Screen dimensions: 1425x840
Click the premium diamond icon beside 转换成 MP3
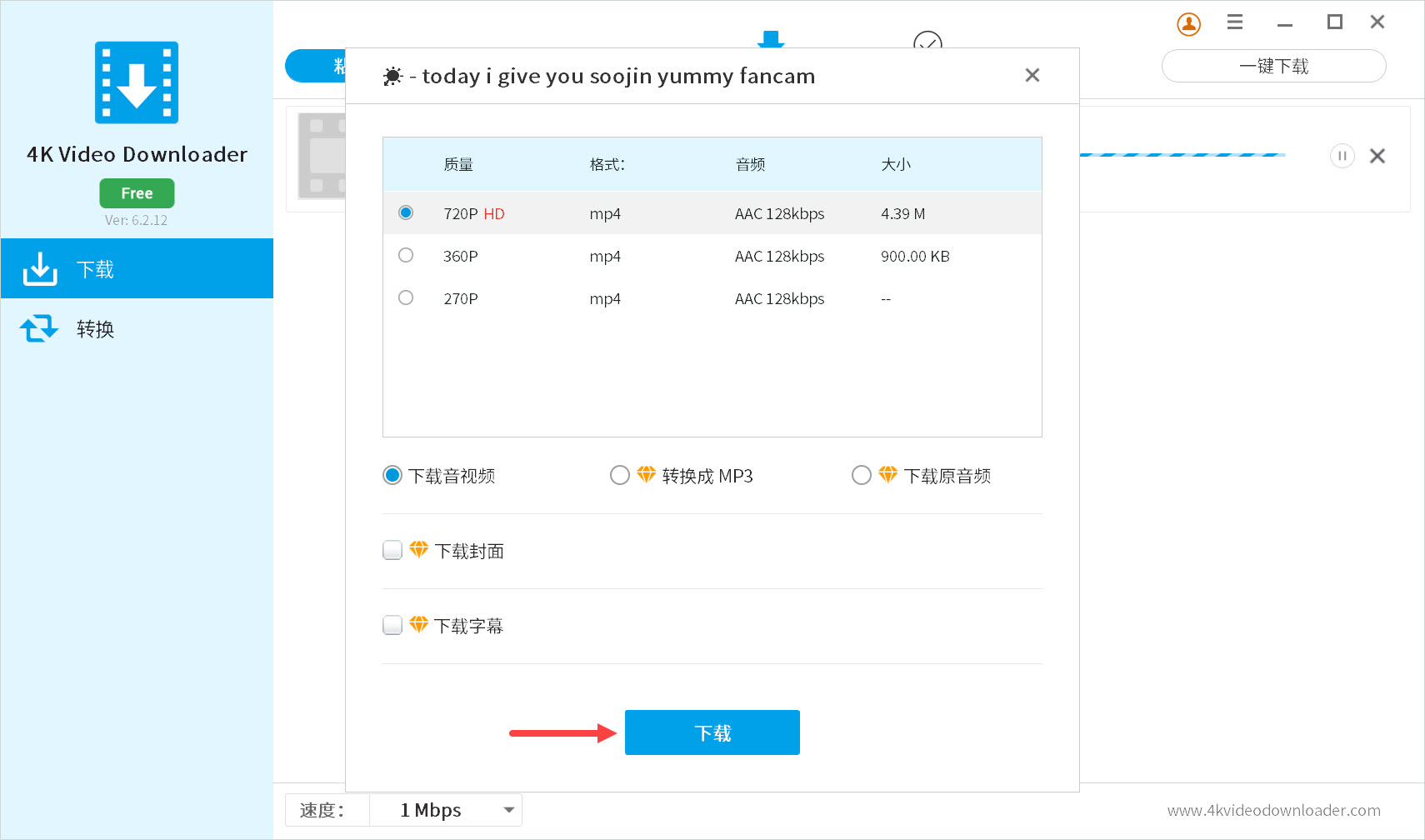[646, 474]
